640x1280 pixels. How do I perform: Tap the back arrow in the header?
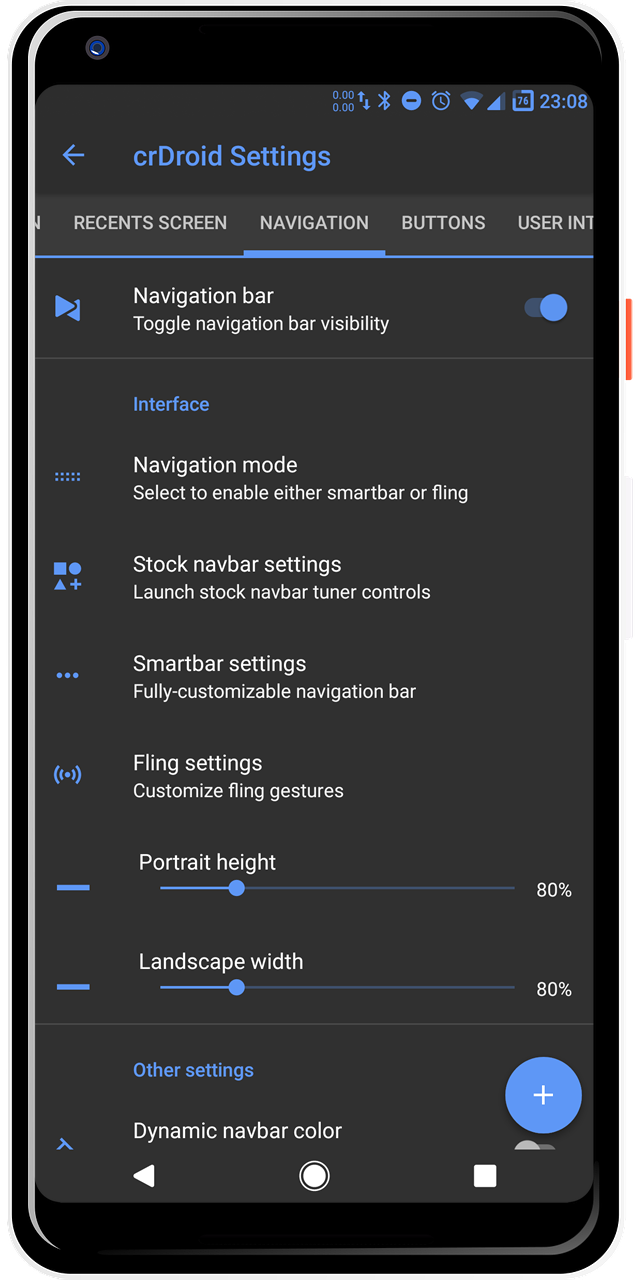[x=73, y=155]
